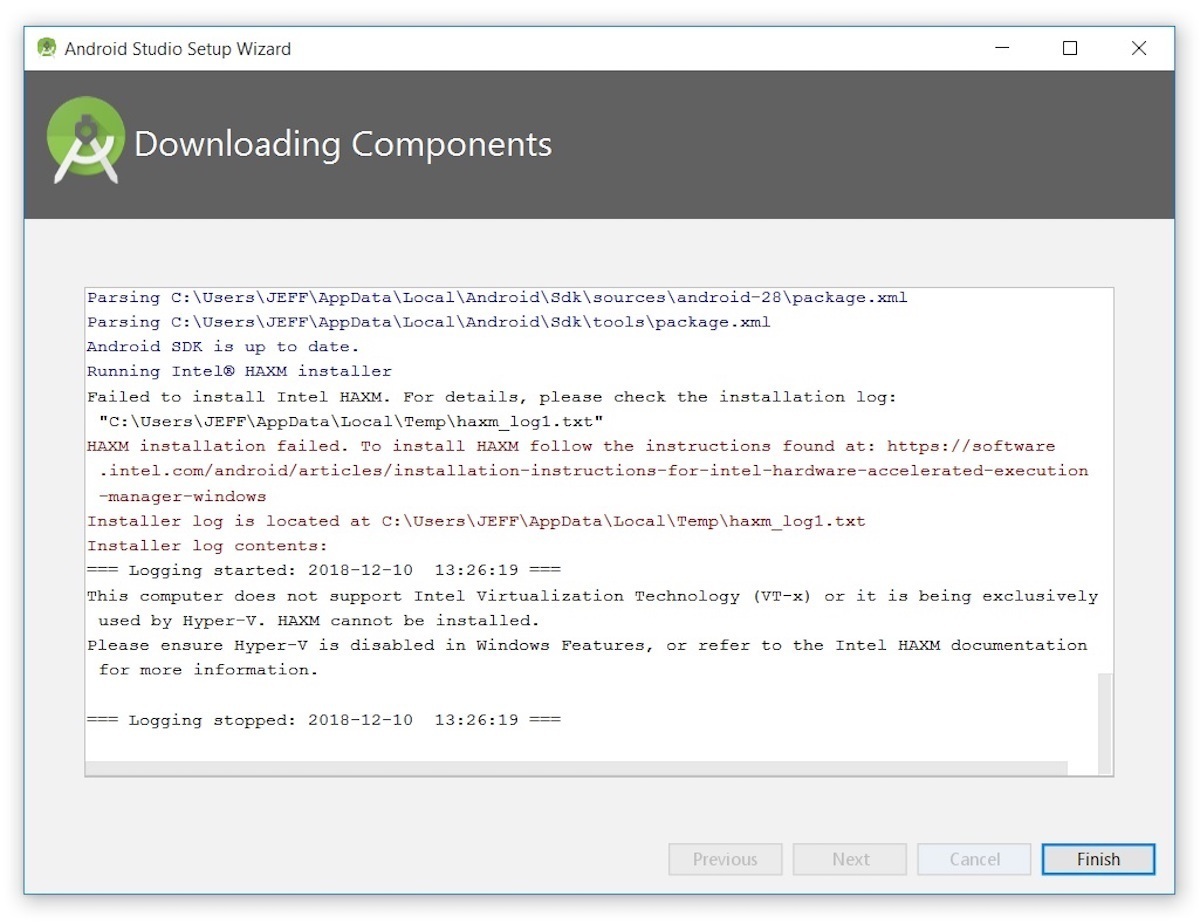Click the horizontal scrollbar below the log

[575, 768]
